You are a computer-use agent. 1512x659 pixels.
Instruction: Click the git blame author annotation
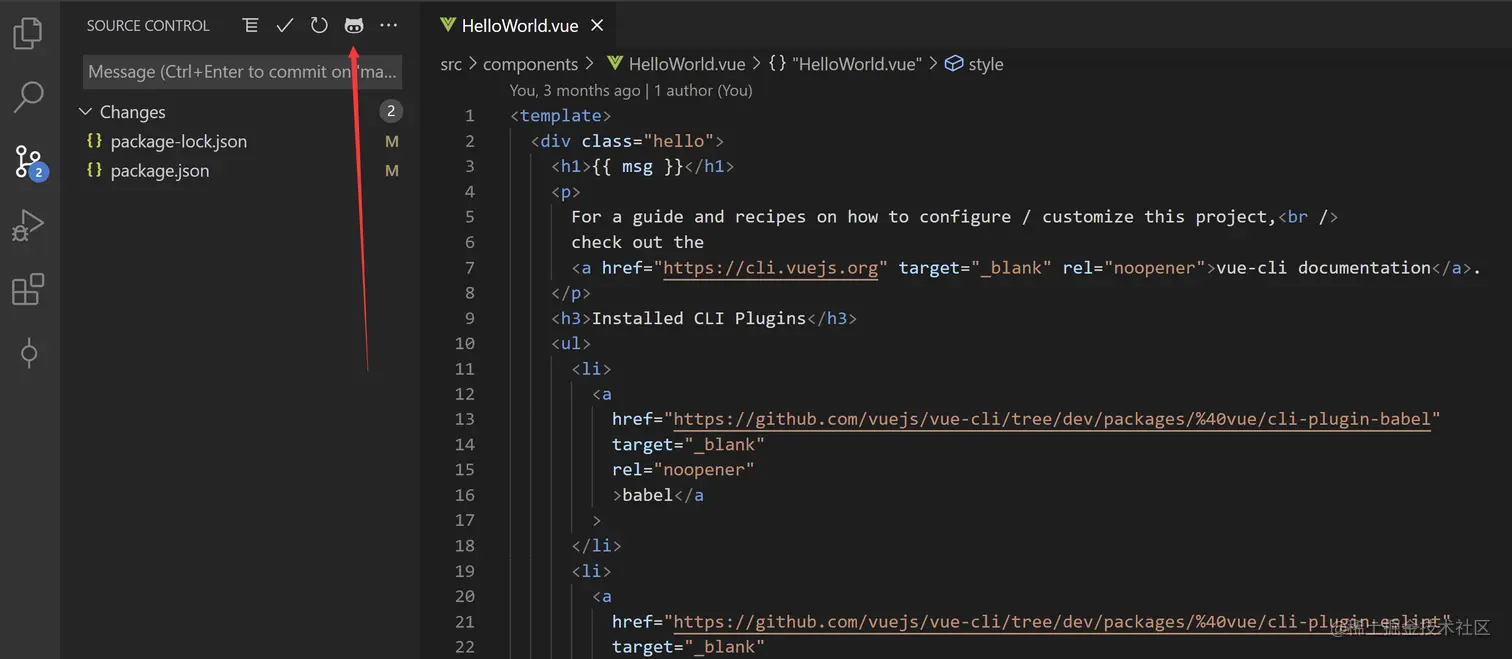631,90
